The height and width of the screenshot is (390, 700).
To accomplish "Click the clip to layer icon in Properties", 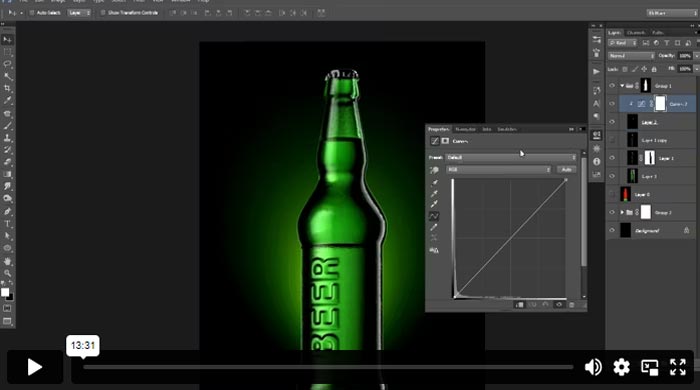I will [x=519, y=305].
